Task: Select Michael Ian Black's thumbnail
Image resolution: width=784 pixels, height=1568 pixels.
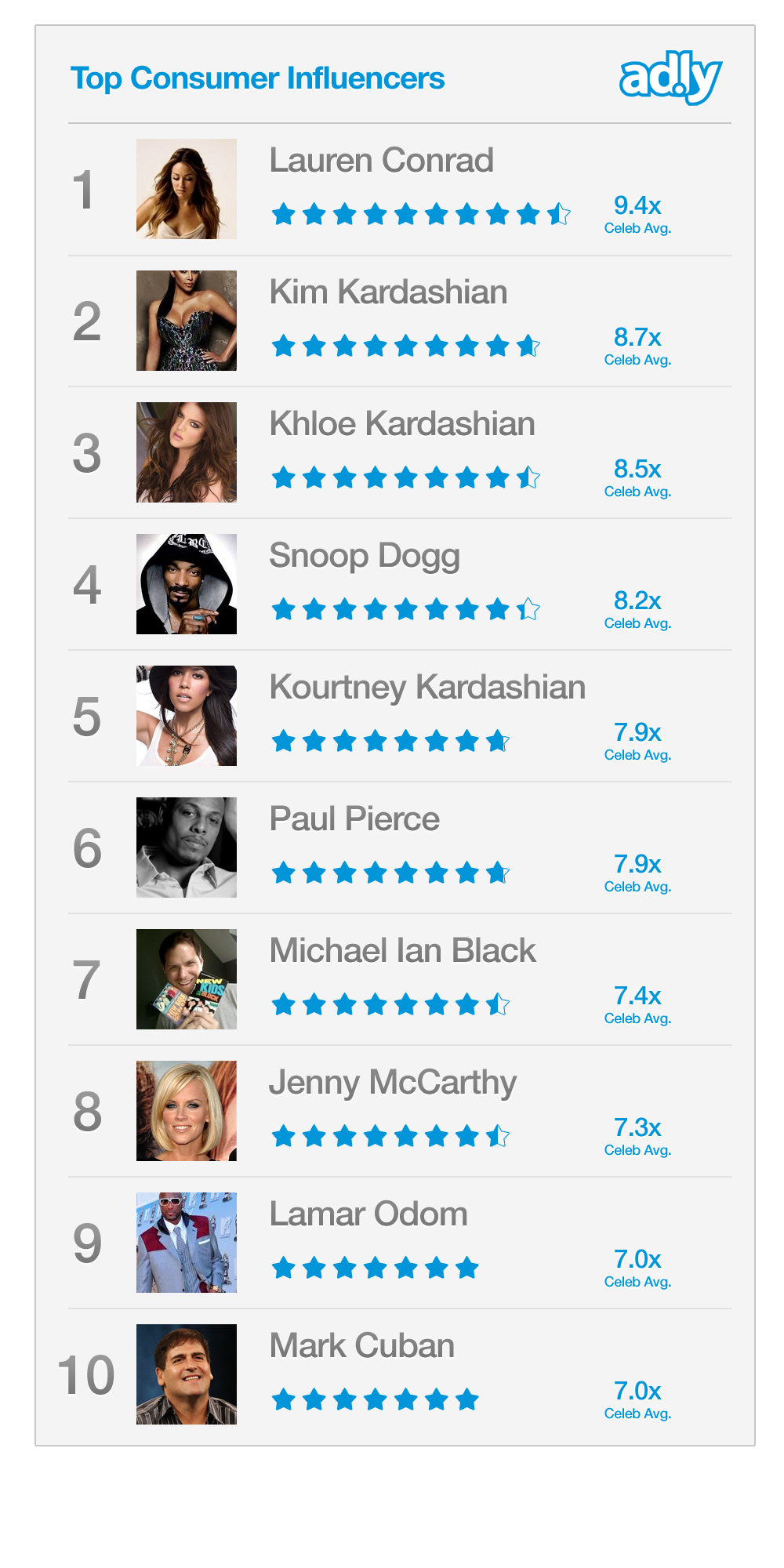Action: [x=187, y=979]
